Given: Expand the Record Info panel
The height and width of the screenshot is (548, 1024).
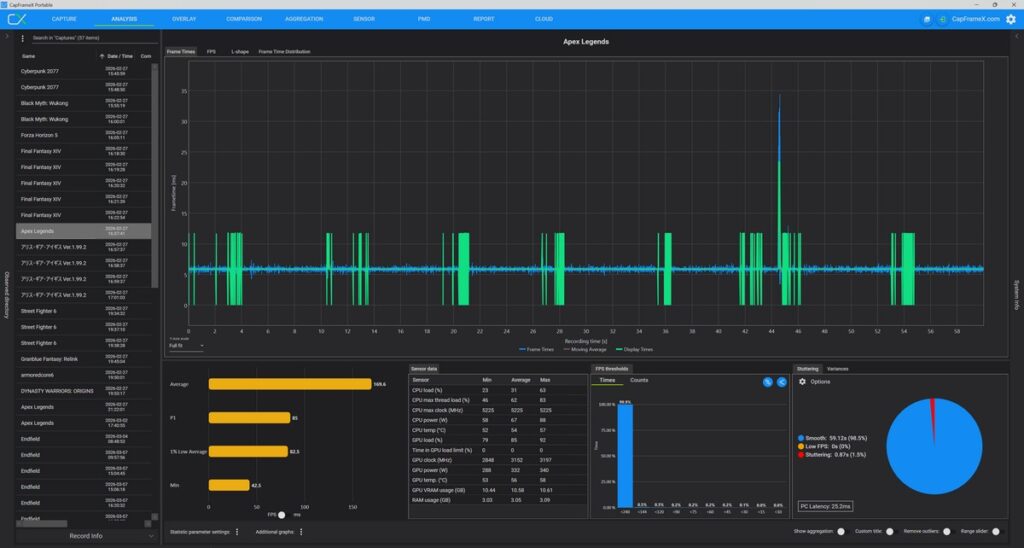Looking at the screenshot, I should pos(86,536).
